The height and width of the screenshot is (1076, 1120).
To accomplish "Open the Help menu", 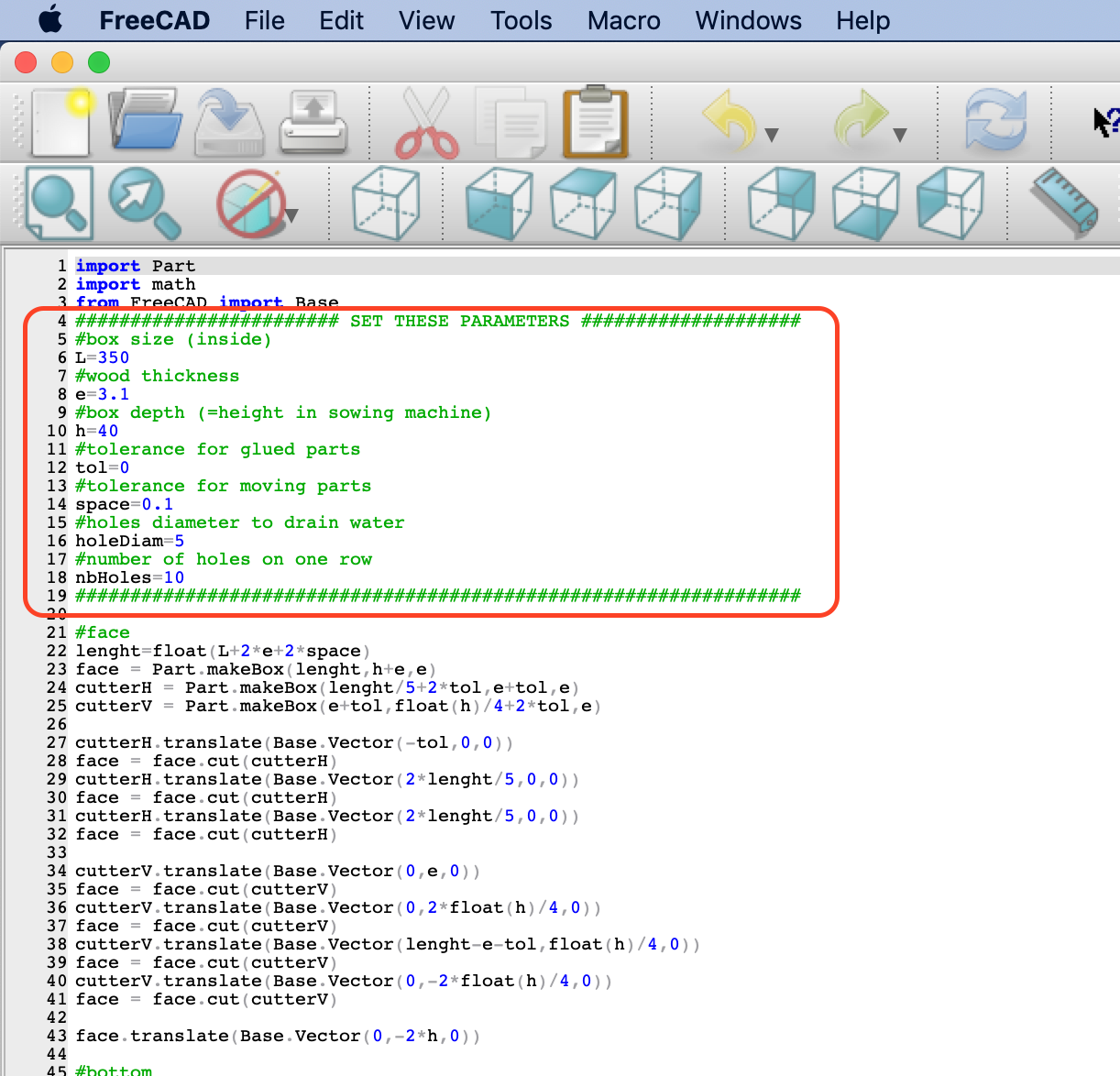I will tap(863, 20).
